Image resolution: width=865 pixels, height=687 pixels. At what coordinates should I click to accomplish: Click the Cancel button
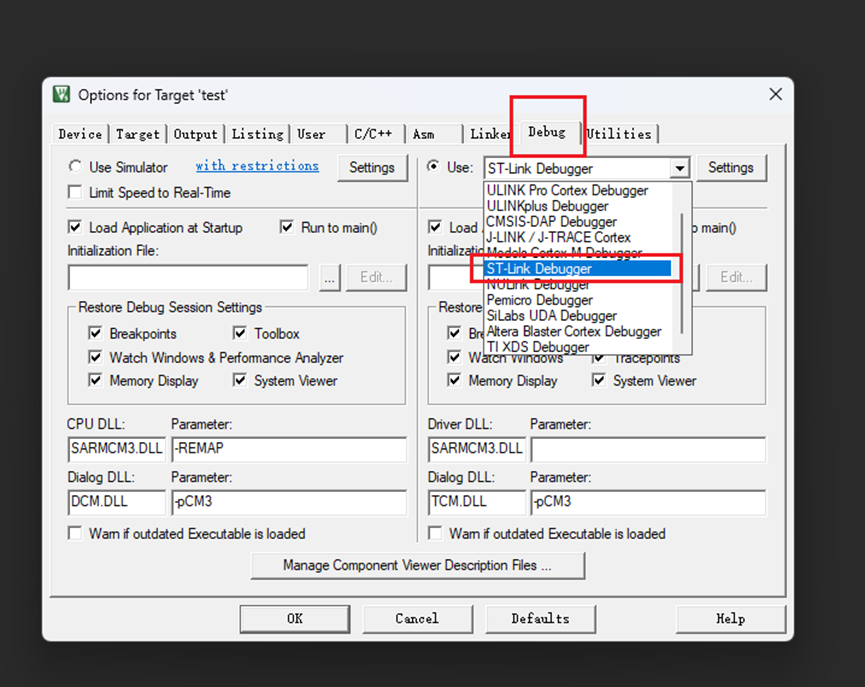tap(417, 619)
